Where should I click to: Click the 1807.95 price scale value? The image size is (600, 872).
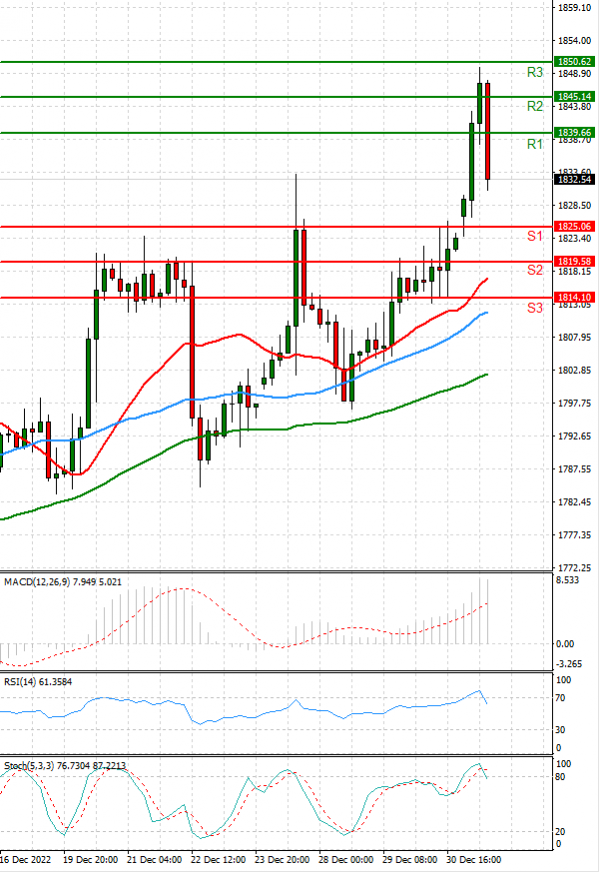pos(574,338)
